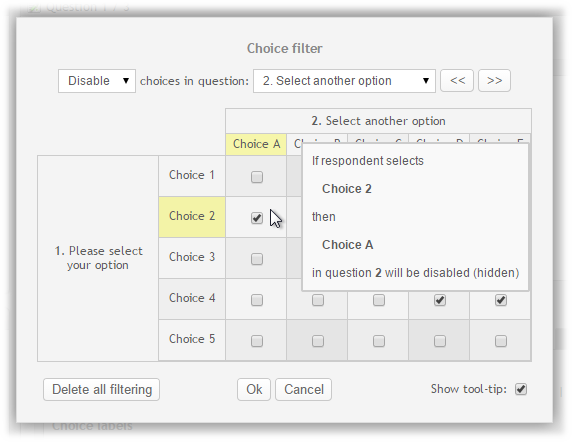Check Choice 1 row, Choice A checkbox
The width and height of the screenshot is (572, 442).
click(257, 177)
